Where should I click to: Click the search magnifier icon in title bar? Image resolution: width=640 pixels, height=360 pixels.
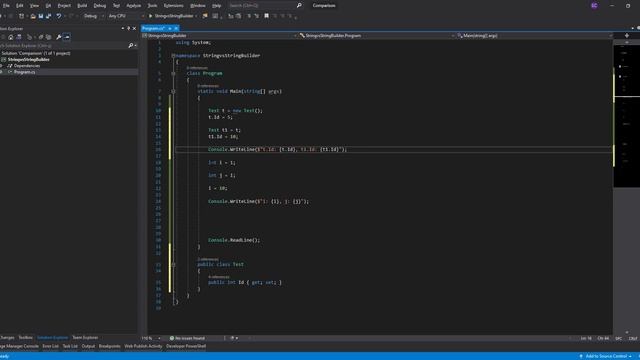point(299,6)
